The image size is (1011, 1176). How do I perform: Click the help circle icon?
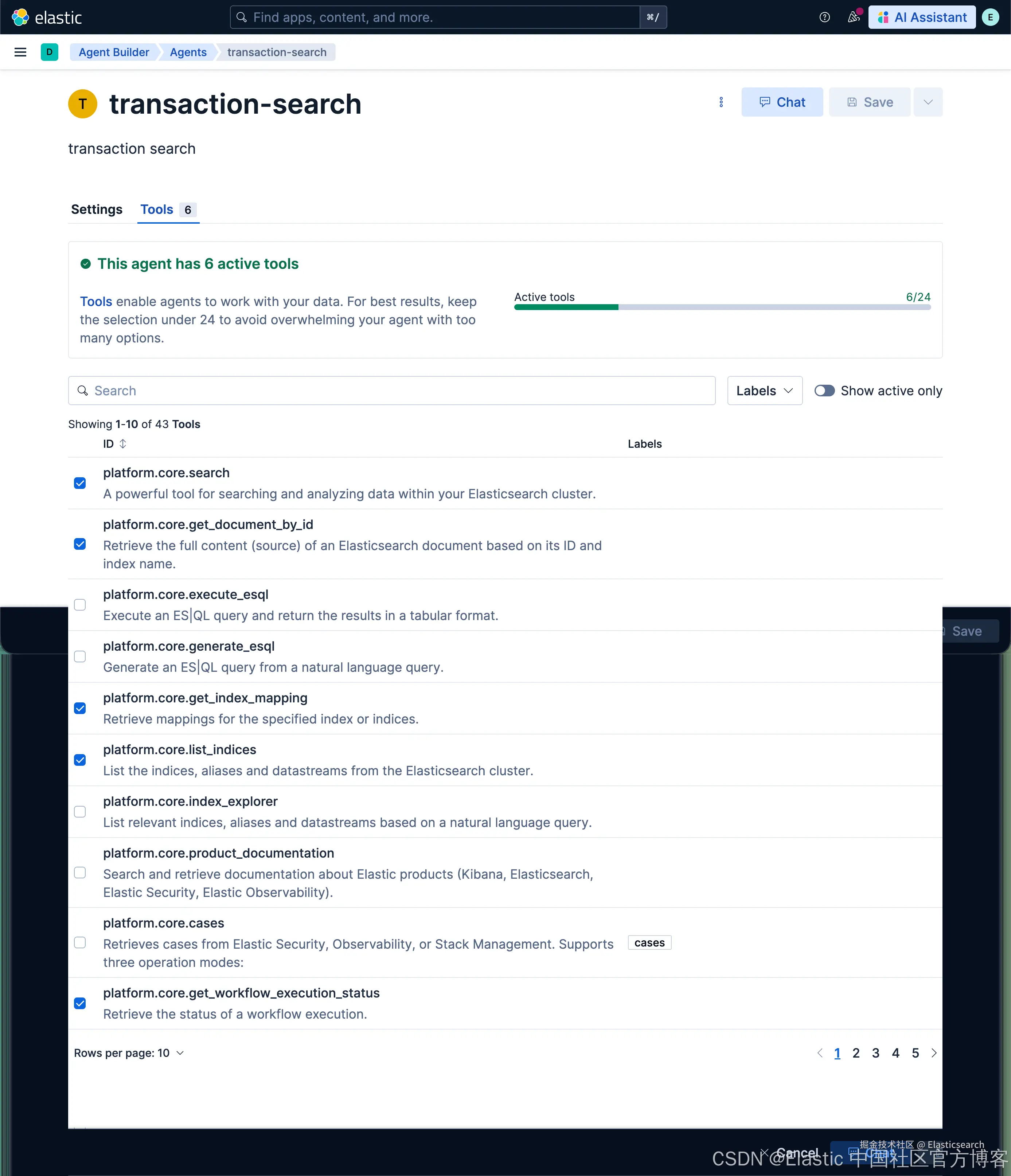pos(824,17)
